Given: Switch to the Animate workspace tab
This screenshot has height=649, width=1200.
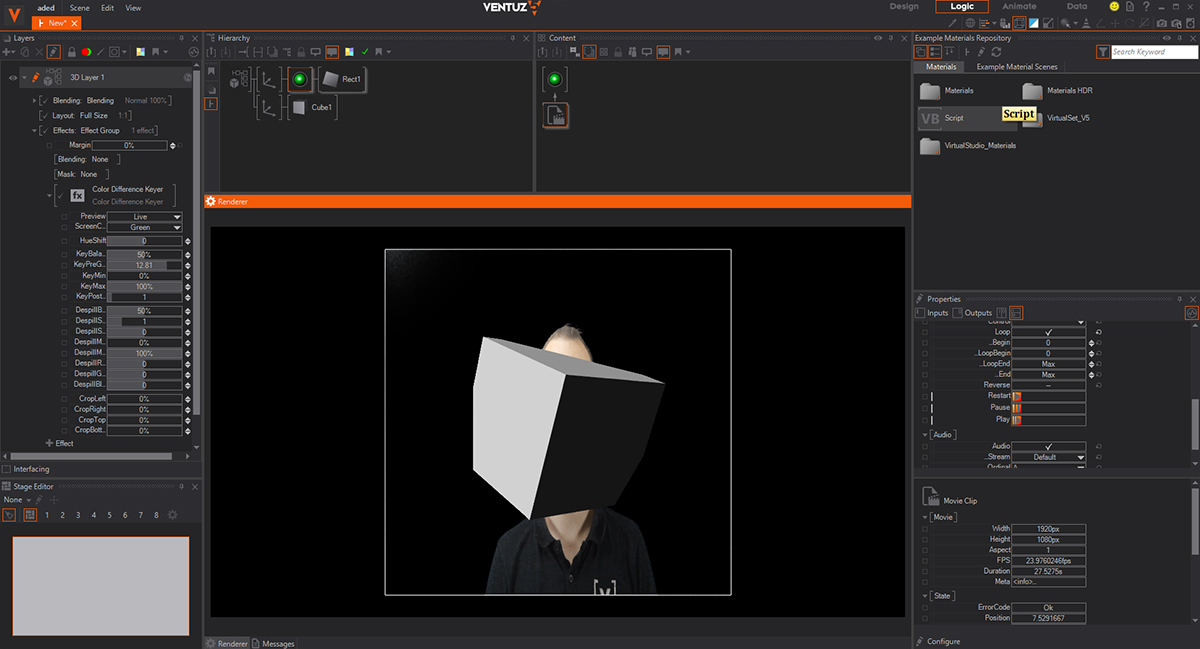Looking at the screenshot, I should tap(1019, 7).
